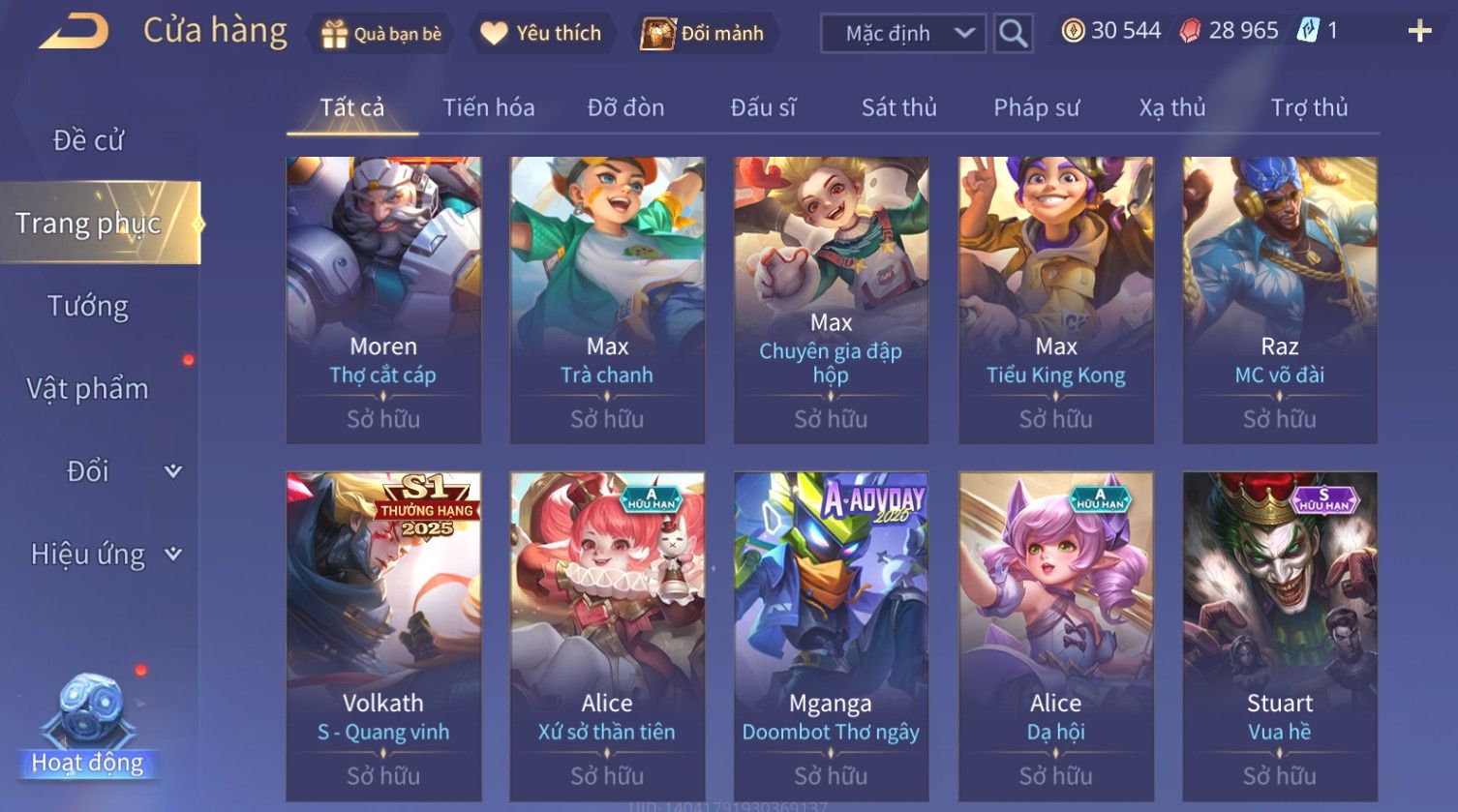Tap the plus icon to add currency
This screenshot has height=812, width=1458.
(x=1419, y=32)
